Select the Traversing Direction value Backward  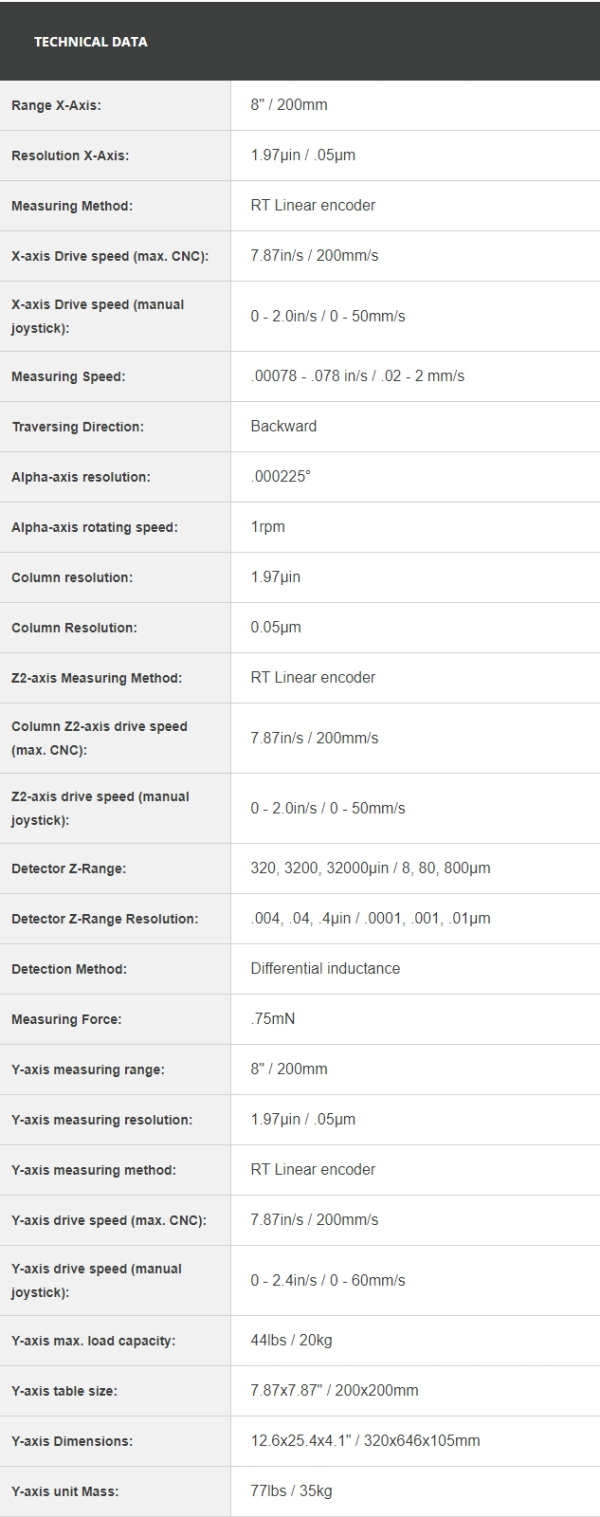pyautogui.click(x=283, y=426)
